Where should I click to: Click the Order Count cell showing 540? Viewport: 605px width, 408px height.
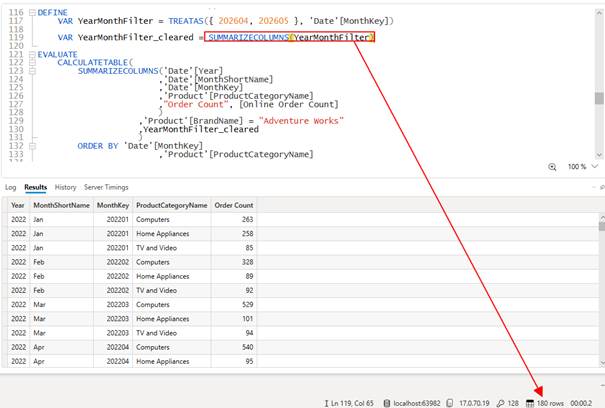[x=234, y=347]
